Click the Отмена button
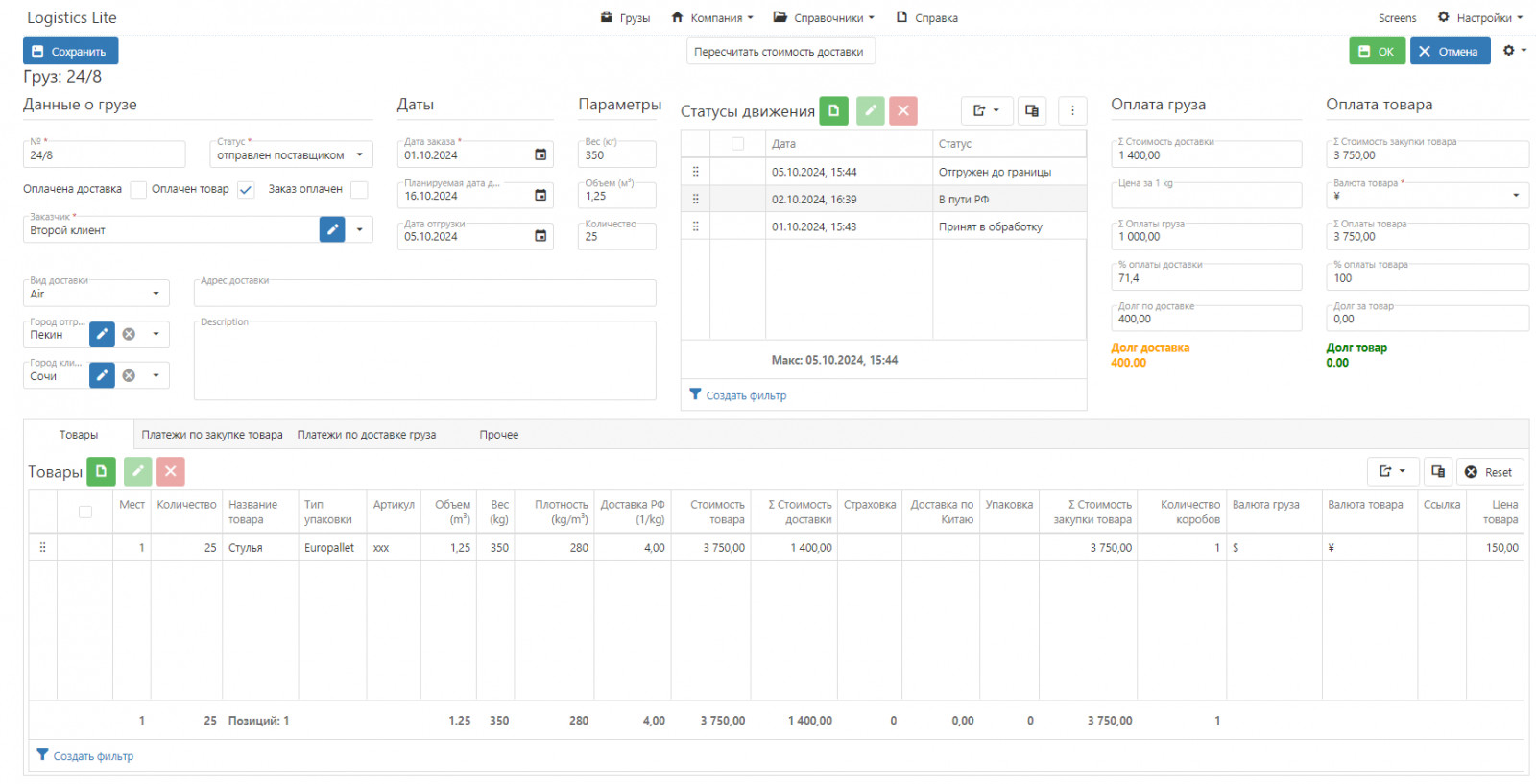The width and height of the screenshot is (1536, 784). coord(1450,51)
